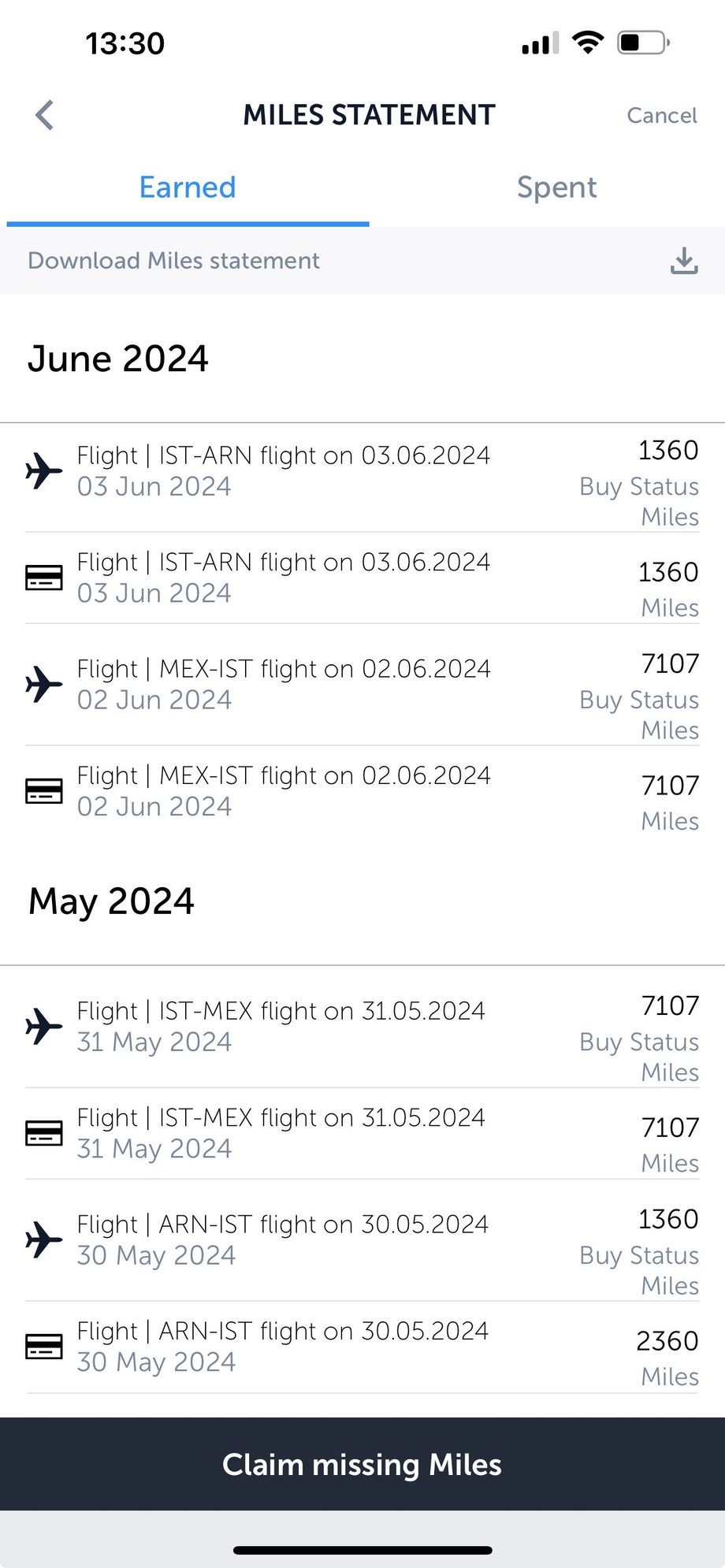This screenshot has width=725, height=1568.
Task: Tap the back arrow chevron
Action: click(x=45, y=115)
